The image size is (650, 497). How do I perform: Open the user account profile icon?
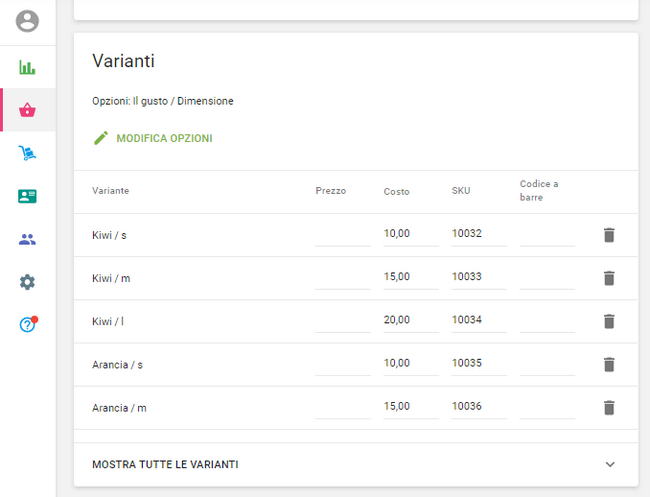[27, 21]
